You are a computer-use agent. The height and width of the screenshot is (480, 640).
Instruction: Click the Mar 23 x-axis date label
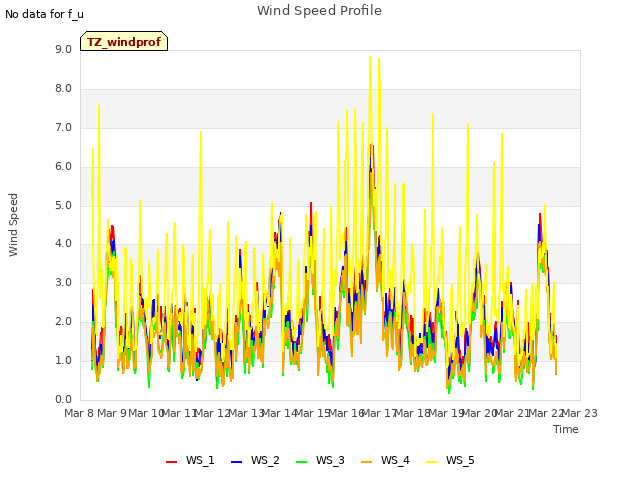[580, 413]
